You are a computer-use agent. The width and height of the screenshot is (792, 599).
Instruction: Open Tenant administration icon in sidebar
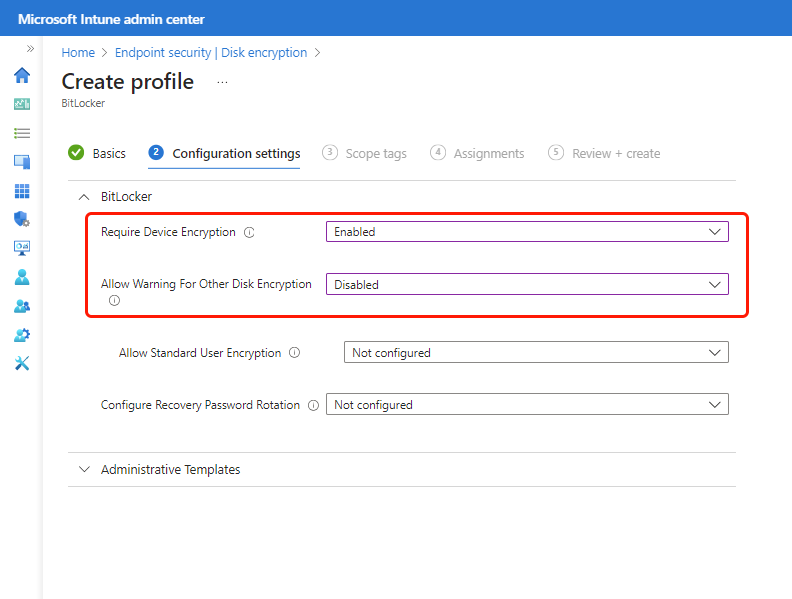point(22,335)
